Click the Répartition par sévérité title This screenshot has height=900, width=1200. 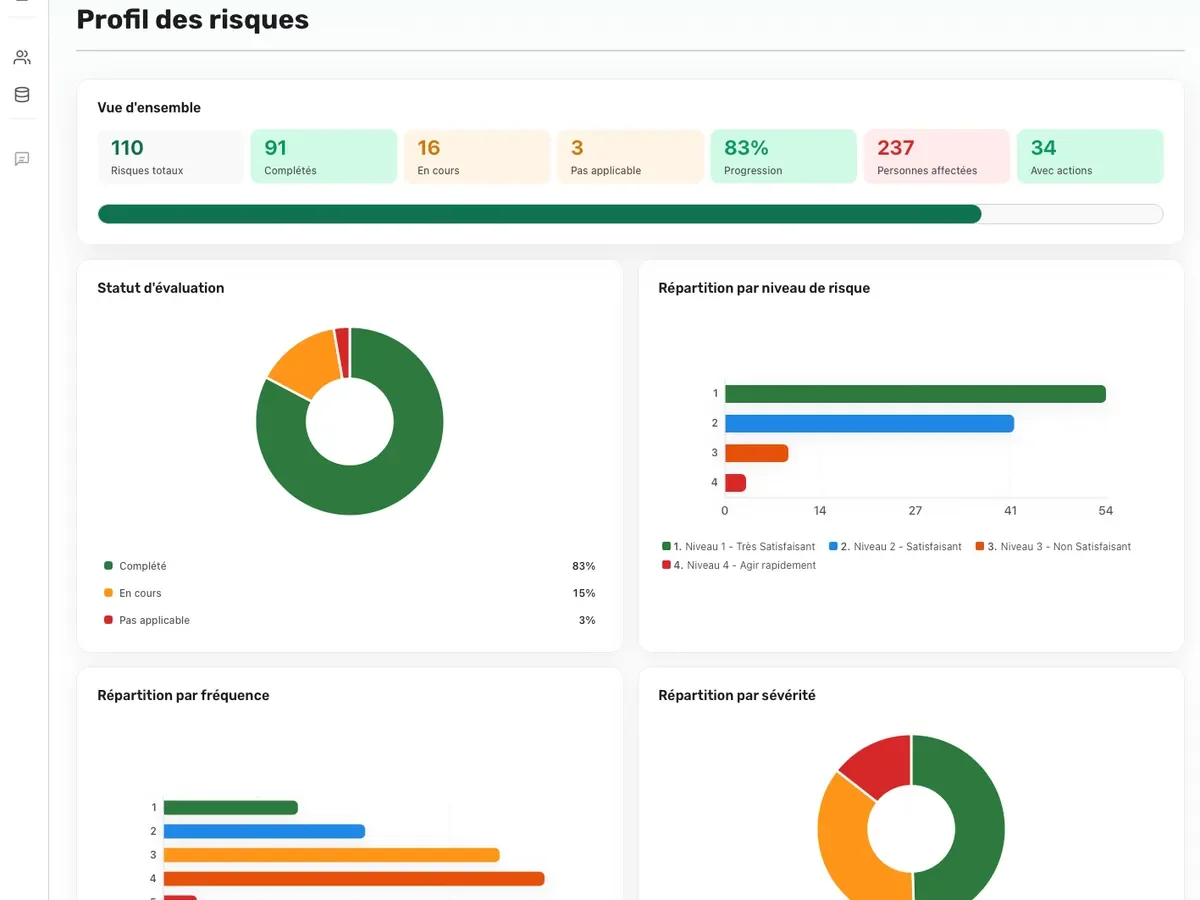737,695
